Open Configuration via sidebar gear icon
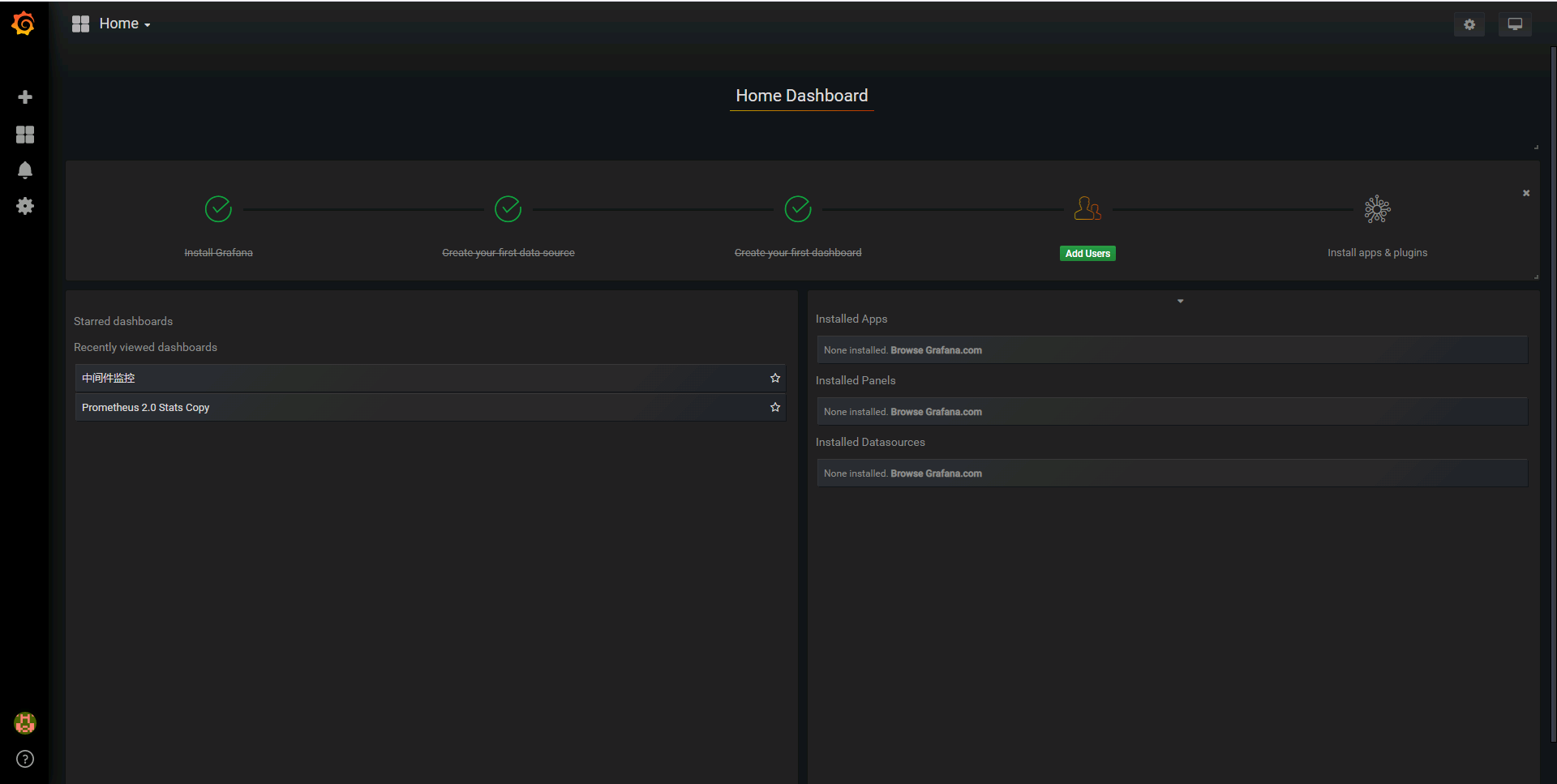The height and width of the screenshot is (784, 1557). (x=25, y=206)
